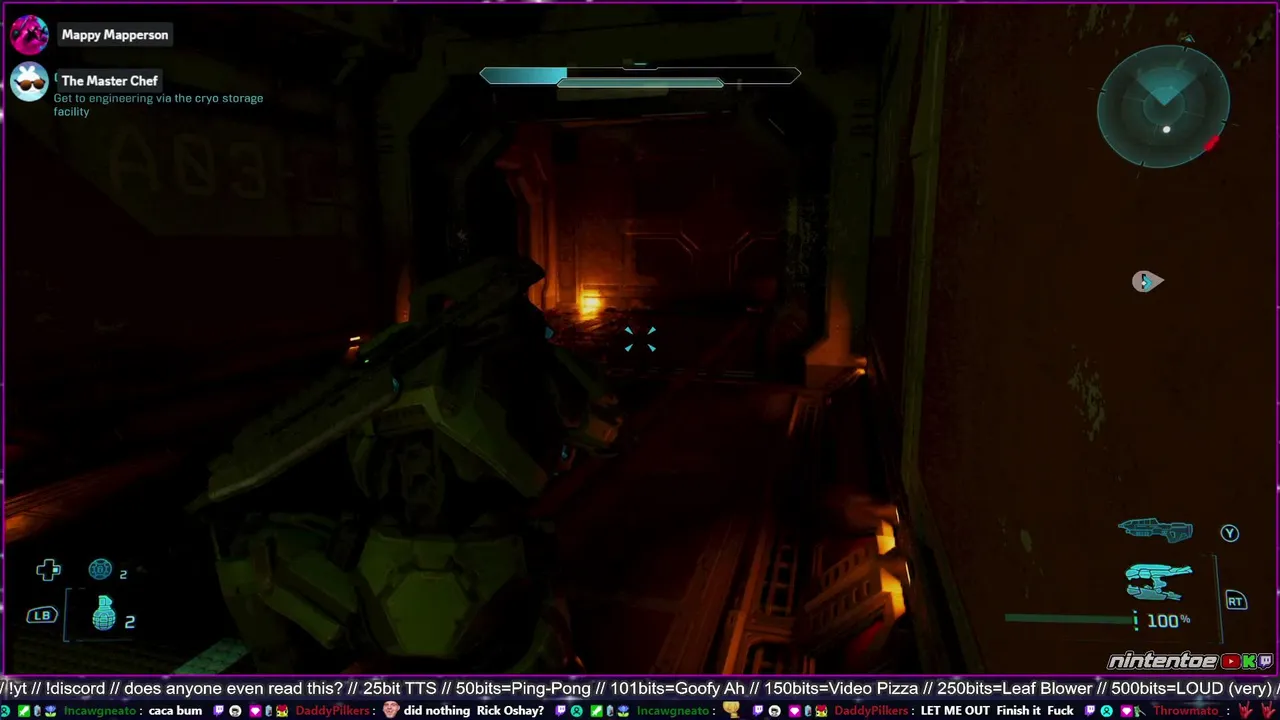This screenshot has width=1280, height=720.
Task: Click the 'did nothing Rick Oshay?' message
Action: [x=474, y=711]
